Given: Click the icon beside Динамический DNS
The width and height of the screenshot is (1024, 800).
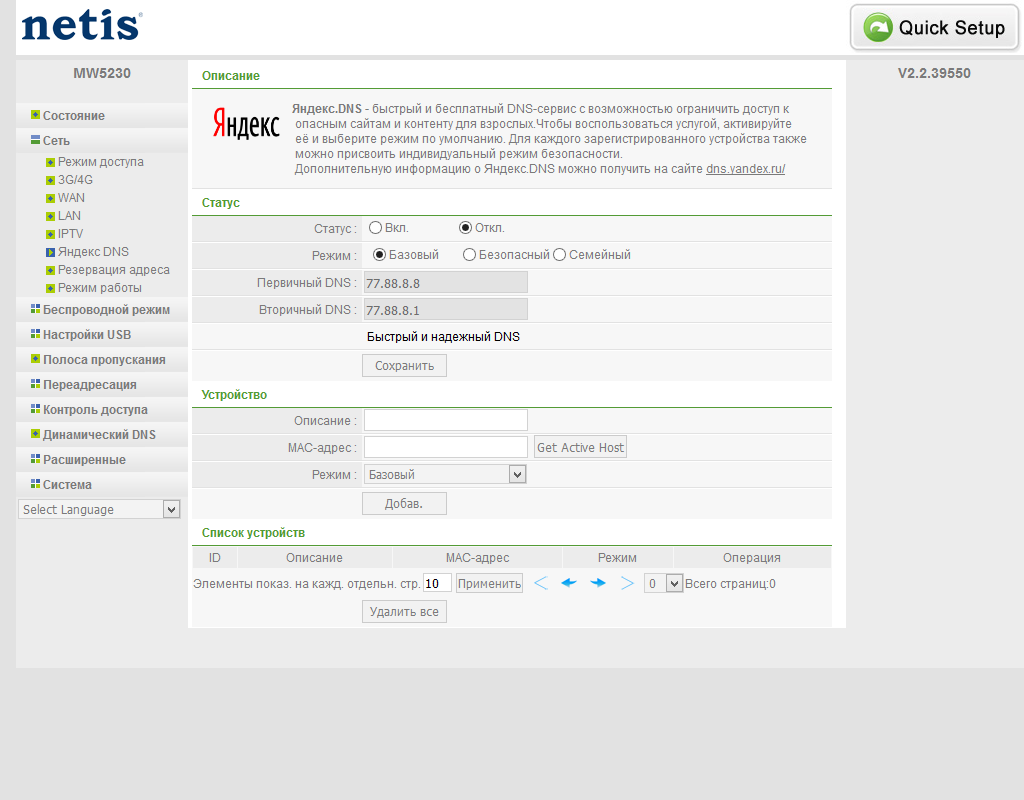Looking at the screenshot, I should point(35,434).
